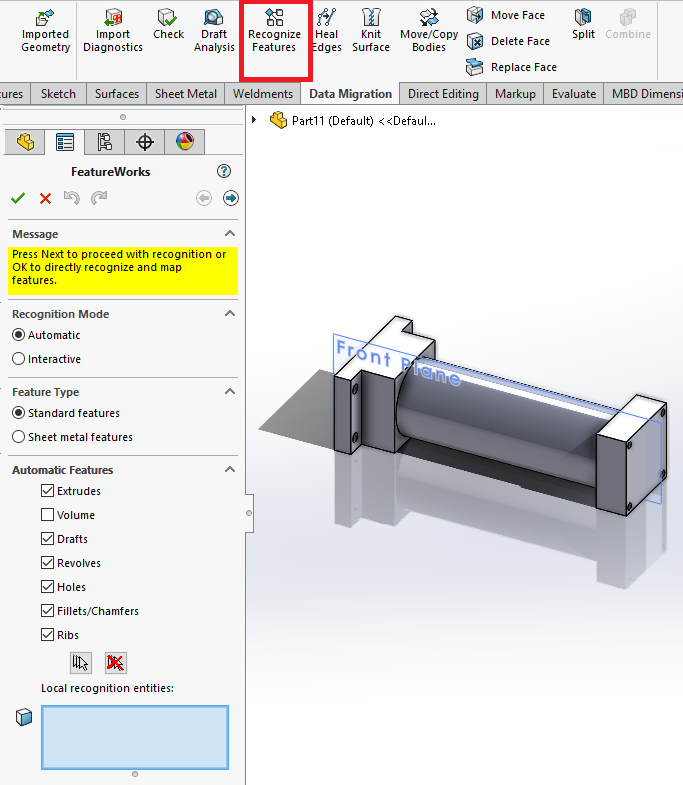Disable the Fillets/Chamfers checkbox

point(48,611)
